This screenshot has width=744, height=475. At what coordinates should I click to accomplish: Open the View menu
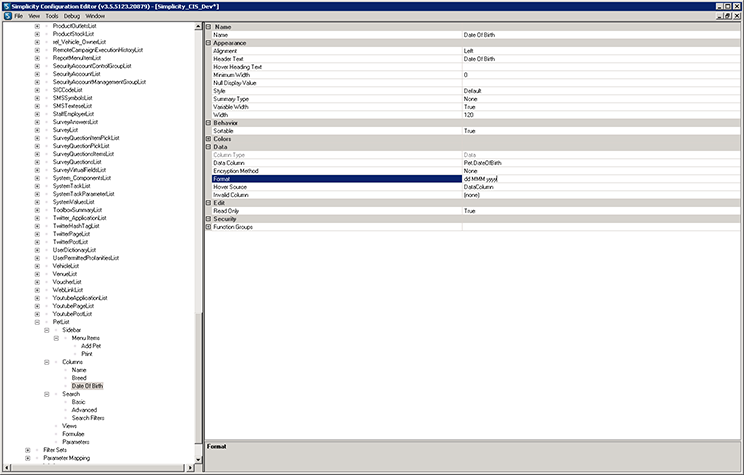click(34, 16)
